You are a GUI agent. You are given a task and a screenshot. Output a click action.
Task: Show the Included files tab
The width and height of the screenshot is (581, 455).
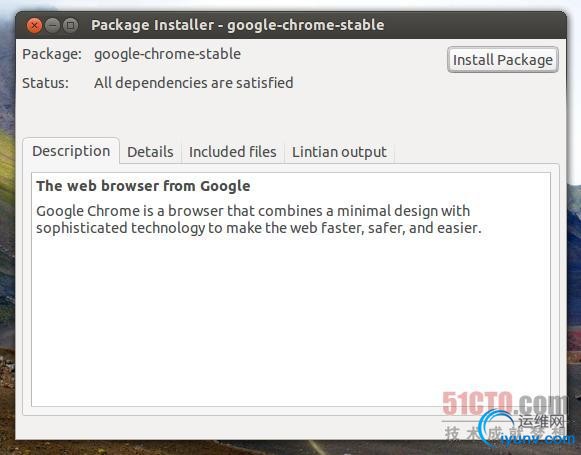pyautogui.click(x=233, y=152)
